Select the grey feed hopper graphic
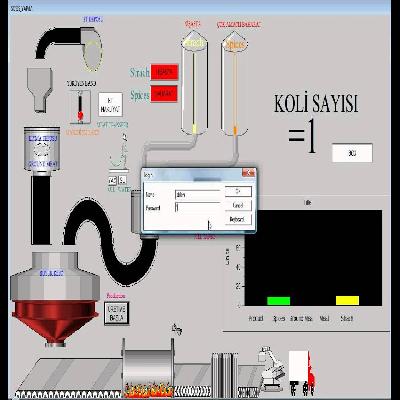The image size is (400, 400). (x=40, y=90)
